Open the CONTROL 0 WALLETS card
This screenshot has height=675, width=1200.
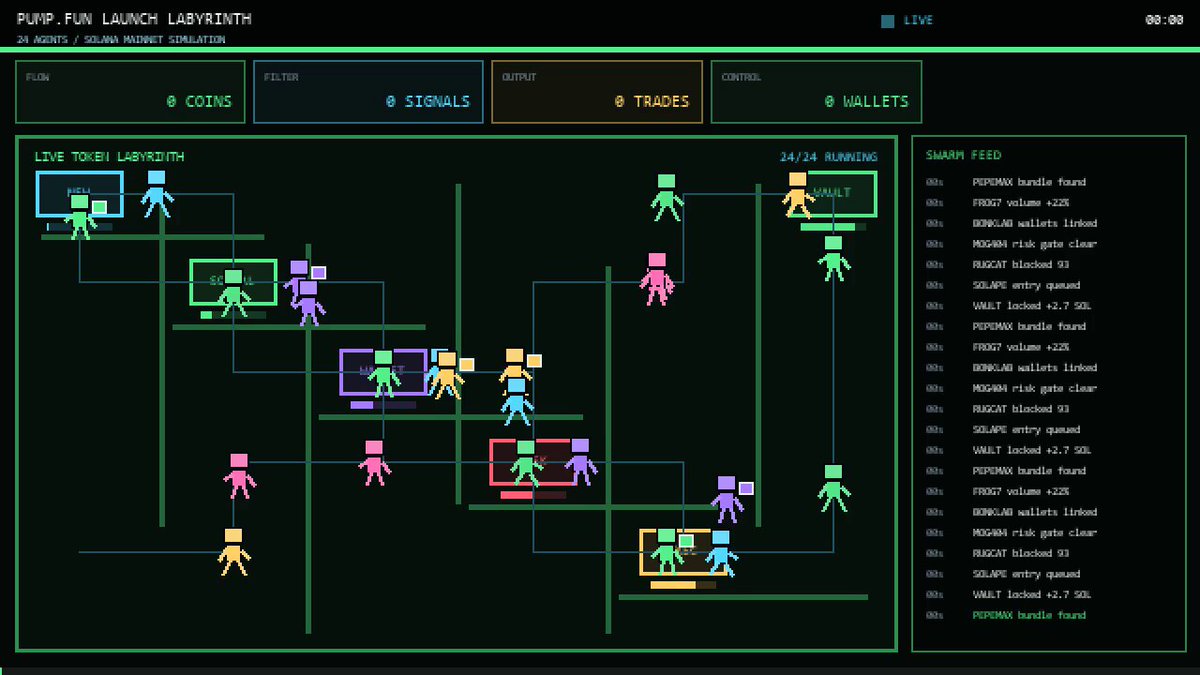[x=816, y=92]
